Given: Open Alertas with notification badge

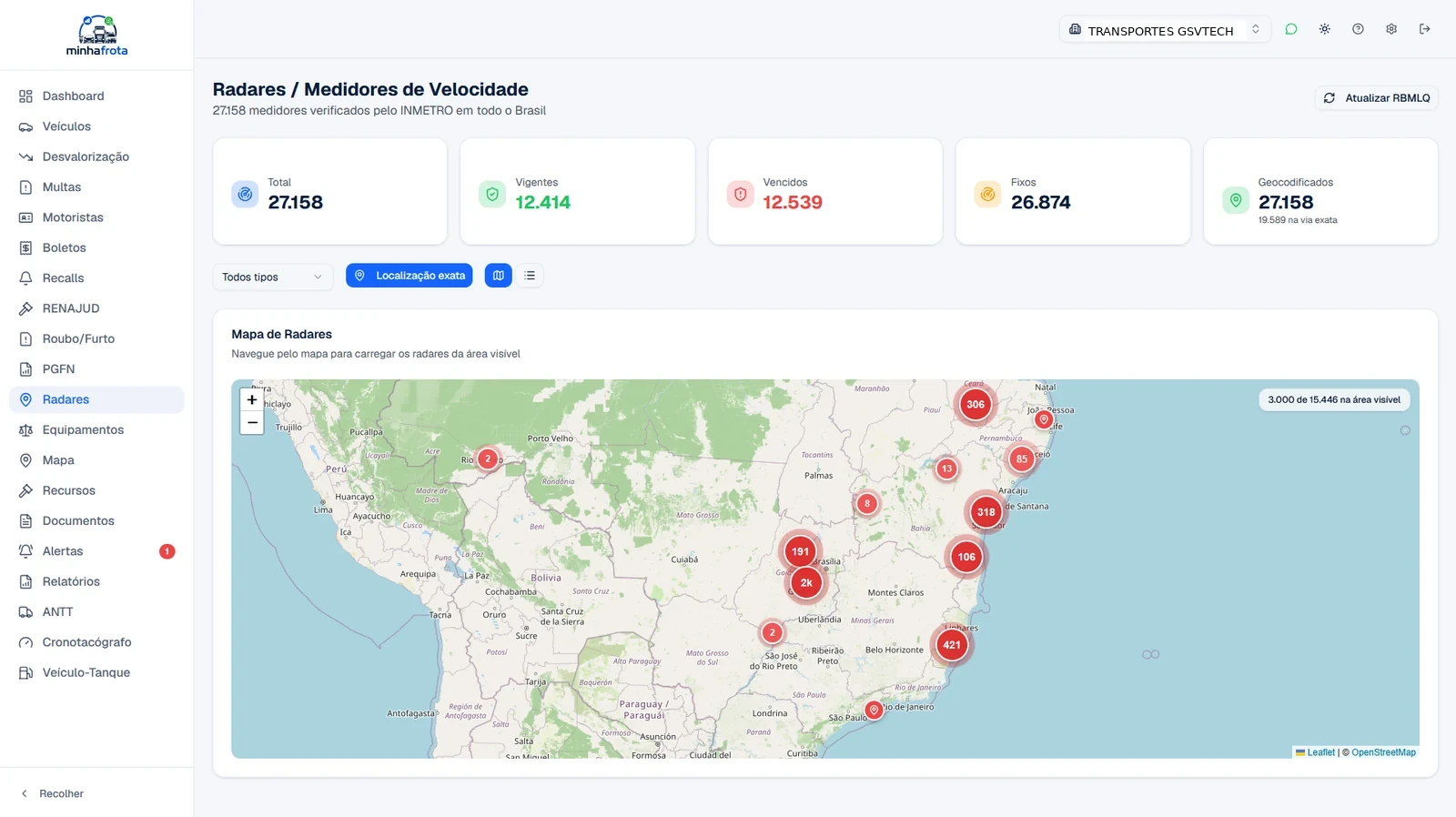Looking at the screenshot, I should click(x=96, y=551).
